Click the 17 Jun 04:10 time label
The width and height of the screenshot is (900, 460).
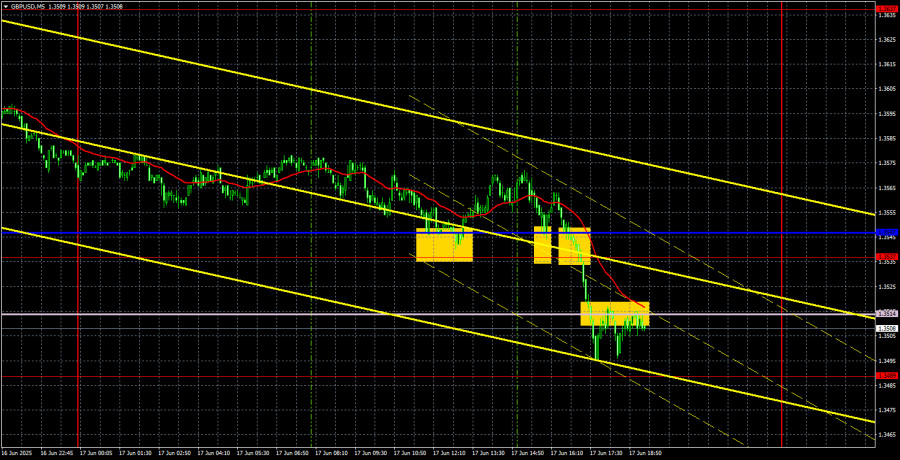(x=212, y=453)
